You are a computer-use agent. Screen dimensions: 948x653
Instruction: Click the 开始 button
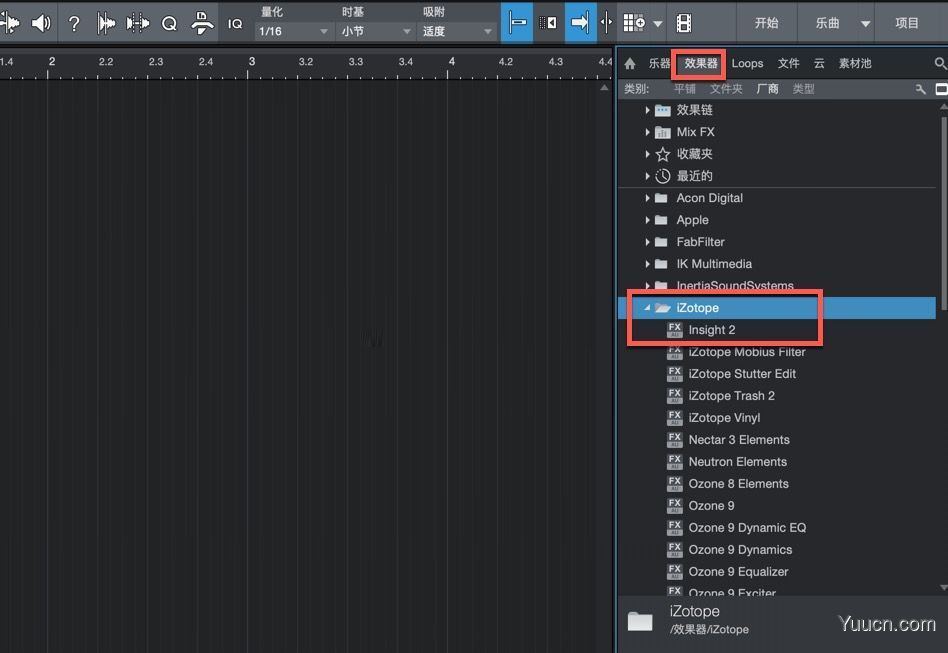coord(767,23)
